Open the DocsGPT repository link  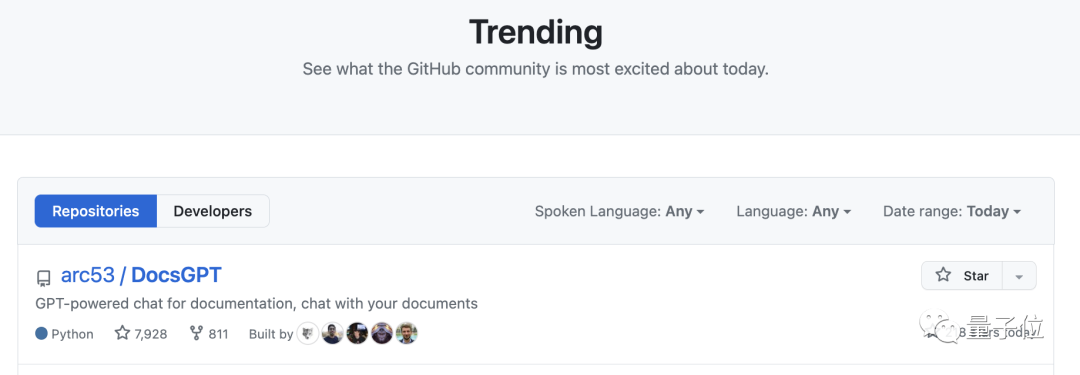tap(176, 275)
